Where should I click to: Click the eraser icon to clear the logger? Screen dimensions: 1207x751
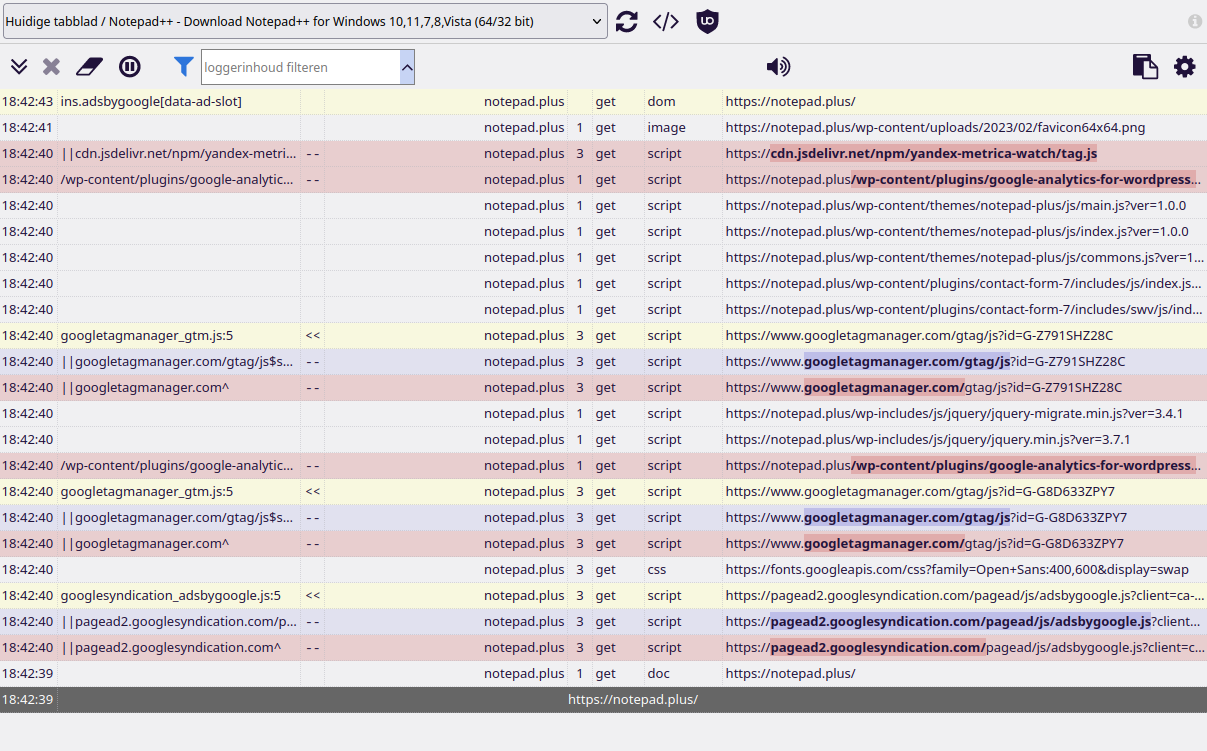pyautogui.click(x=89, y=67)
